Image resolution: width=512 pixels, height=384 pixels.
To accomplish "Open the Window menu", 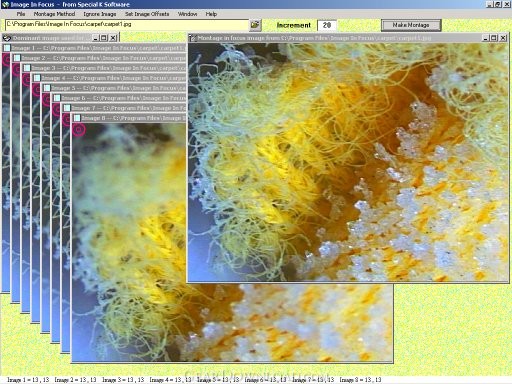I will point(187,14).
